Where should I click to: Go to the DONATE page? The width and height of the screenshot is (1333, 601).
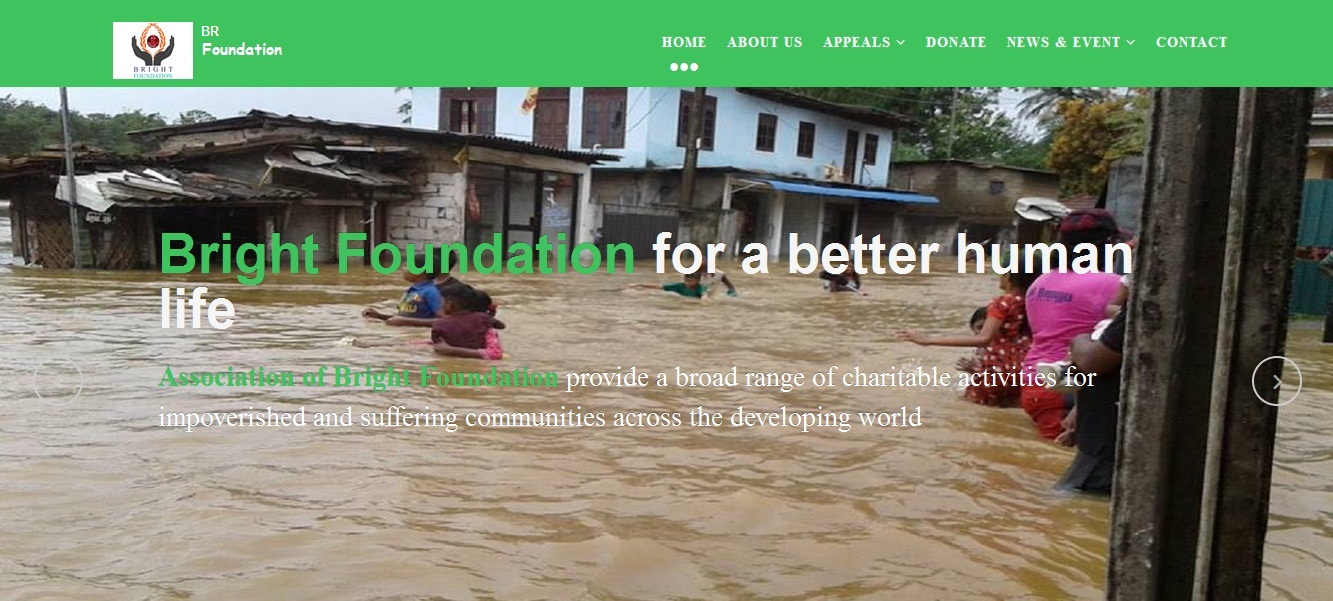coord(956,42)
